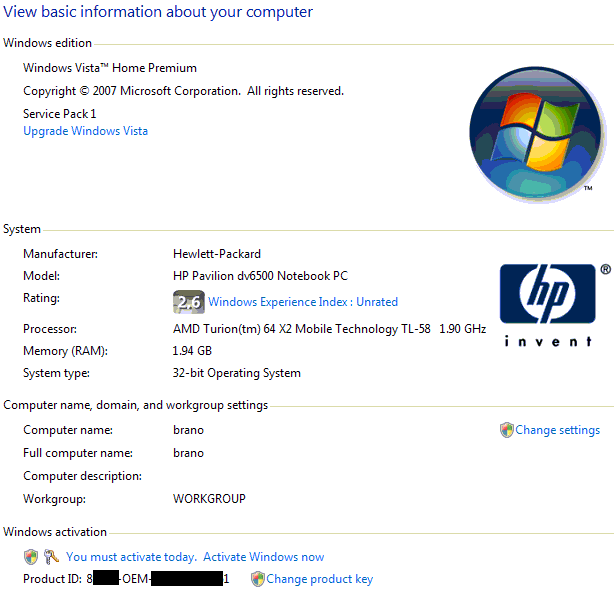Click the Rating: label
615x592 pixels.
click(x=42, y=298)
